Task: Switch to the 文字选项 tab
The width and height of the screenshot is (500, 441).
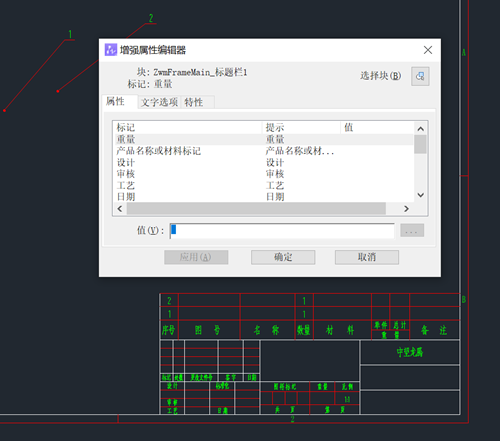Action: 159,102
